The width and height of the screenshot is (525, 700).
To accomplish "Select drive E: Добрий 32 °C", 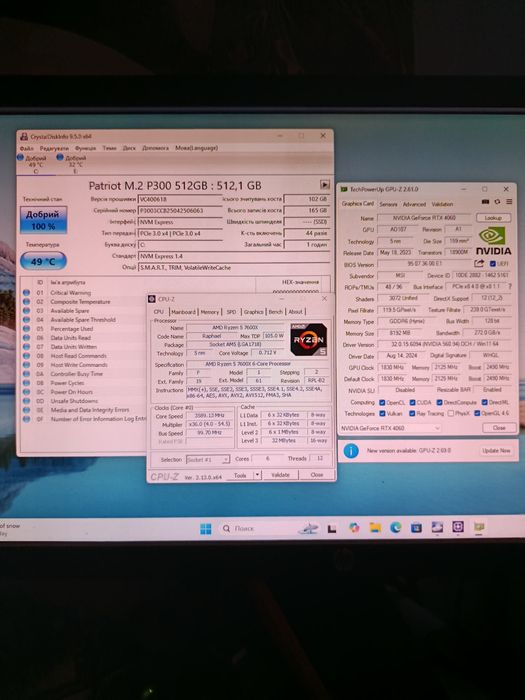I will click(73, 164).
